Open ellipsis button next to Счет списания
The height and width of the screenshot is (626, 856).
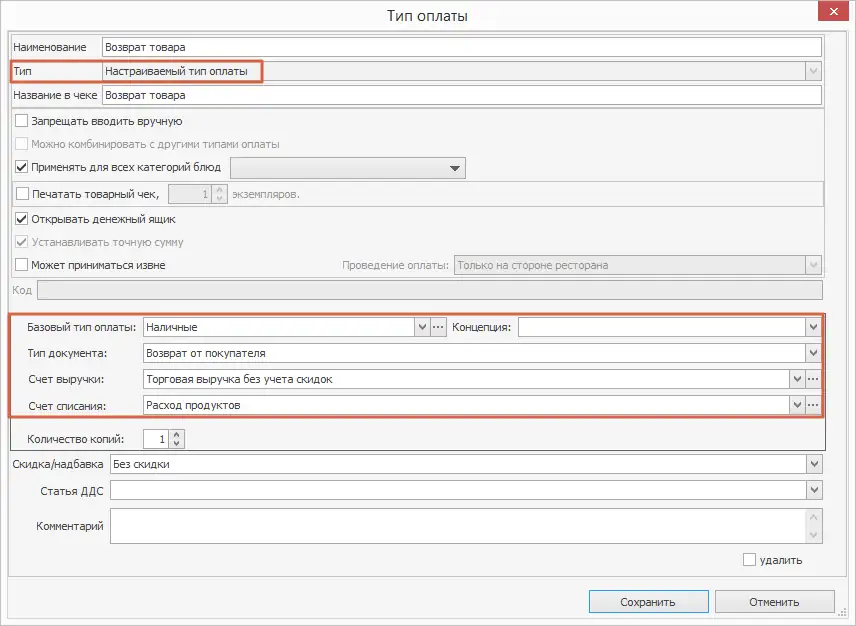pyautogui.click(x=813, y=405)
